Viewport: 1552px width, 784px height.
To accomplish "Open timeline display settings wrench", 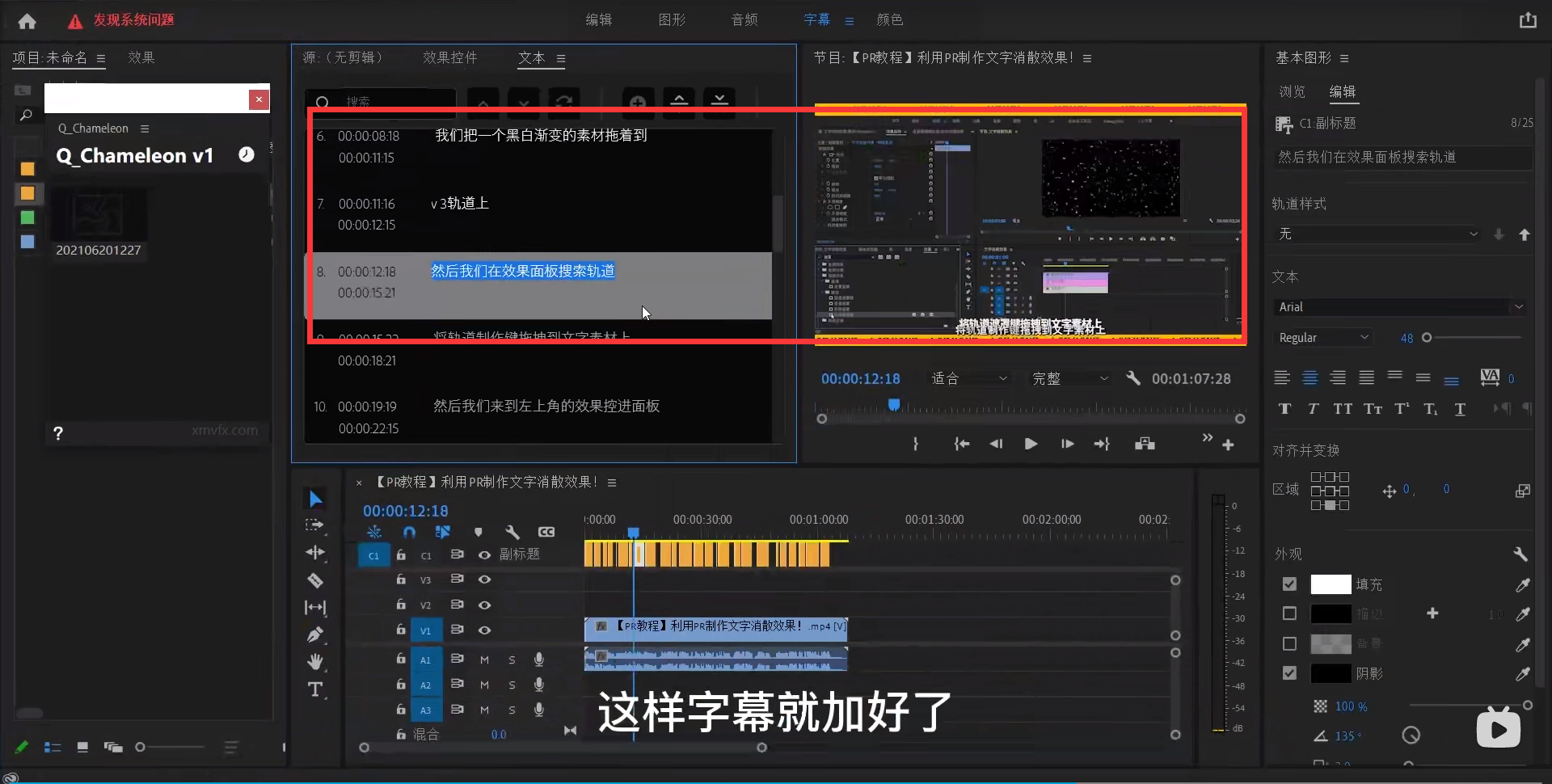I will [x=512, y=532].
